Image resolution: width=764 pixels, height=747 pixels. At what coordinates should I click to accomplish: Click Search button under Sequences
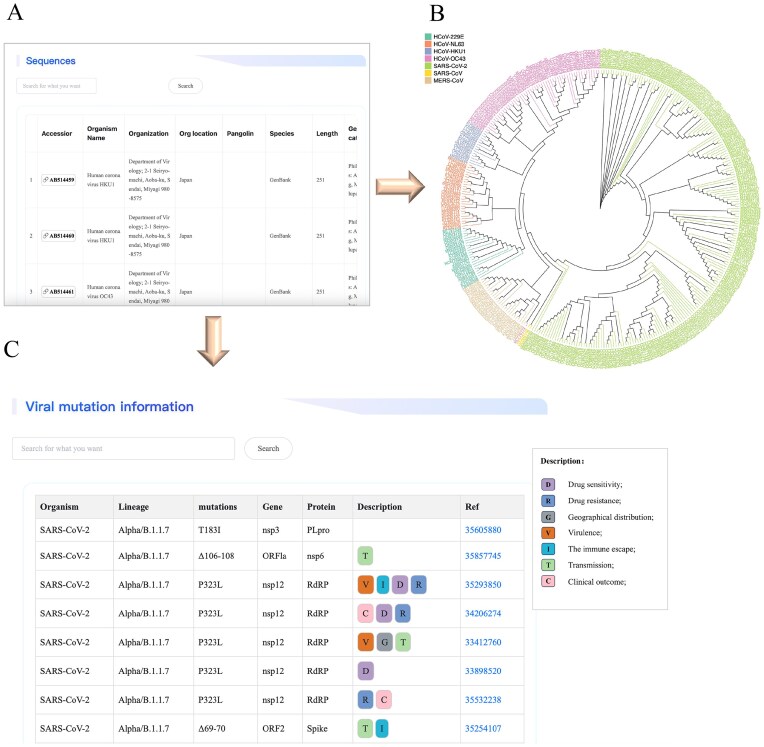pyautogui.click(x=185, y=86)
